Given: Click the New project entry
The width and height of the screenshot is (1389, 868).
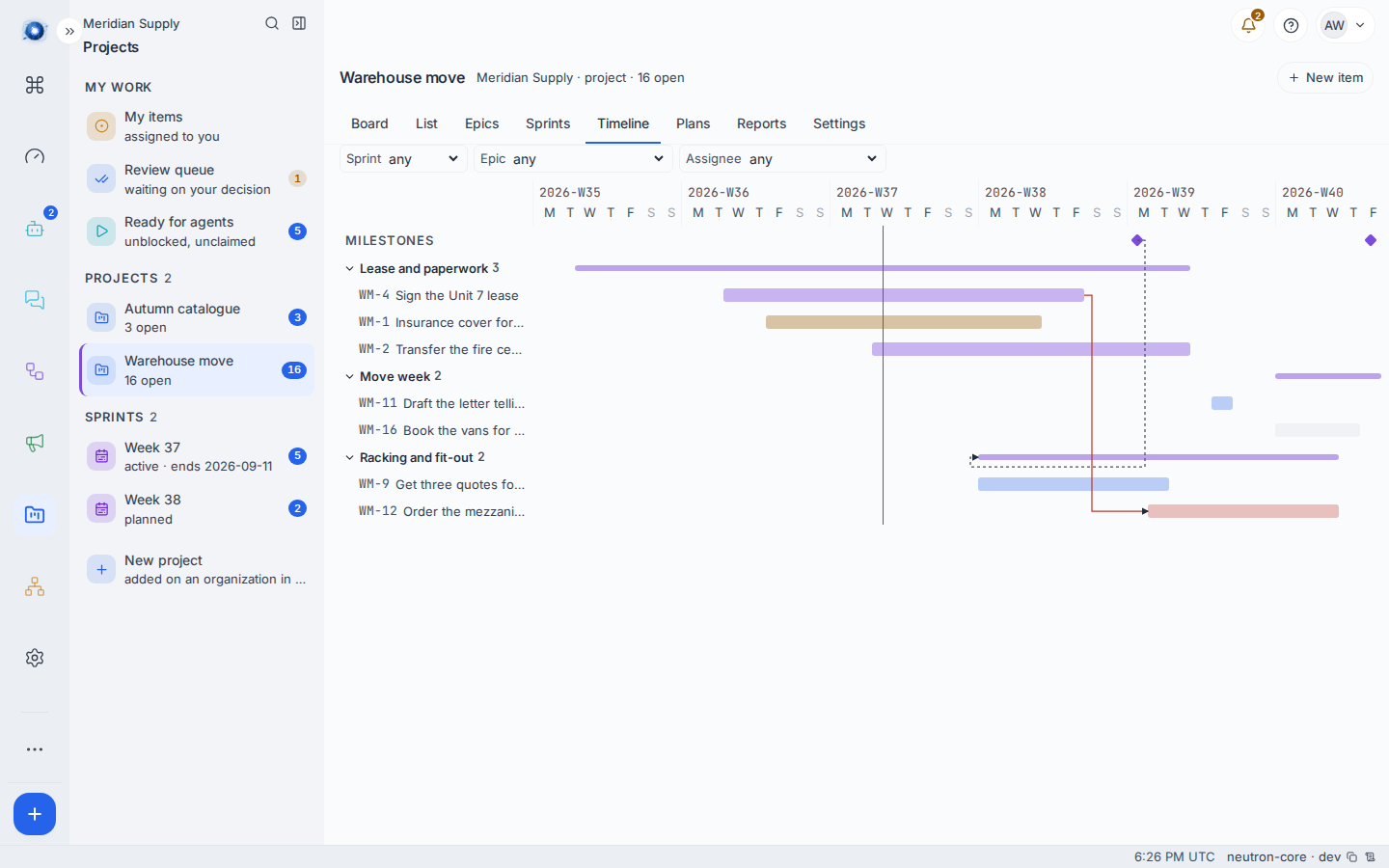Looking at the screenshot, I should 197,569.
